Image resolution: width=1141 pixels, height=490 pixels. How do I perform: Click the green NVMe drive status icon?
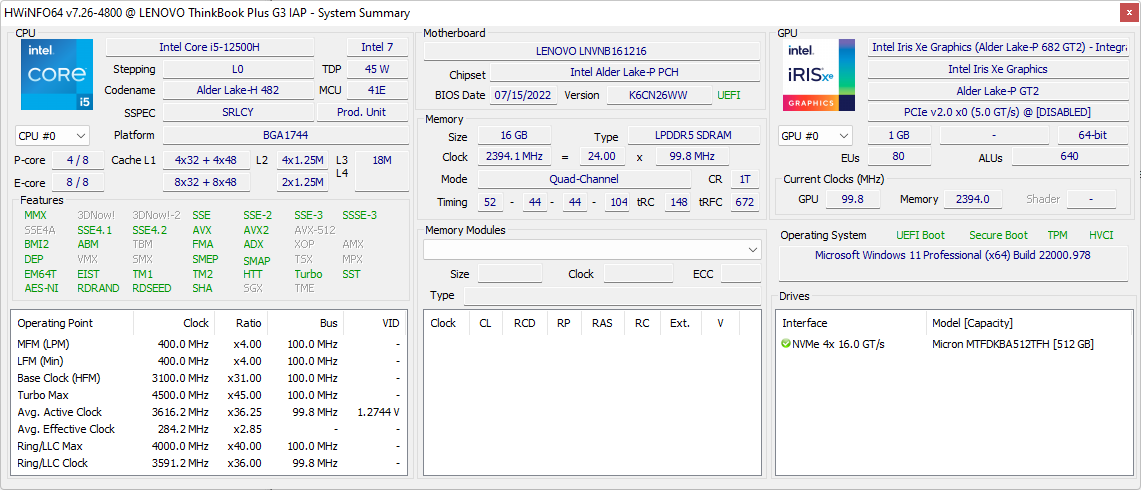tap(785, 344)
